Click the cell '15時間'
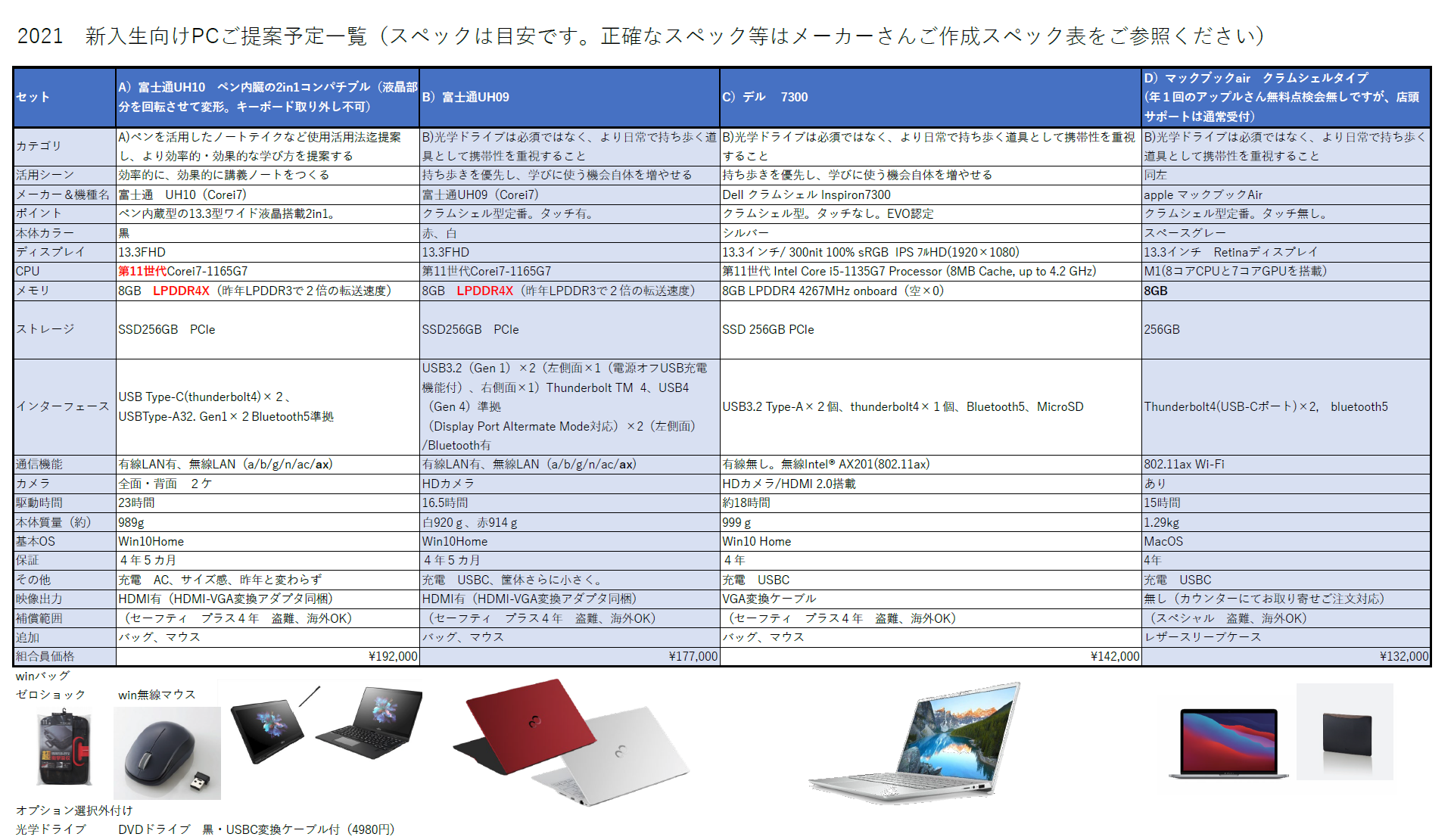 click(x=1286, y=502)
